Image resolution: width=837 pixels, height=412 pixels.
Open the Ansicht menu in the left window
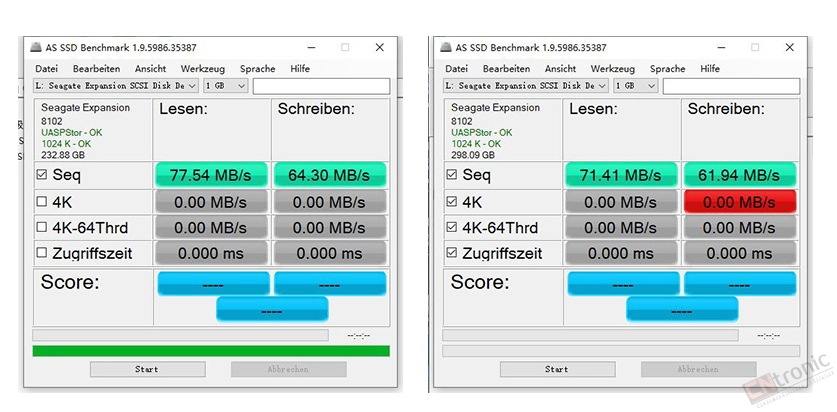[x=151, y=69]
